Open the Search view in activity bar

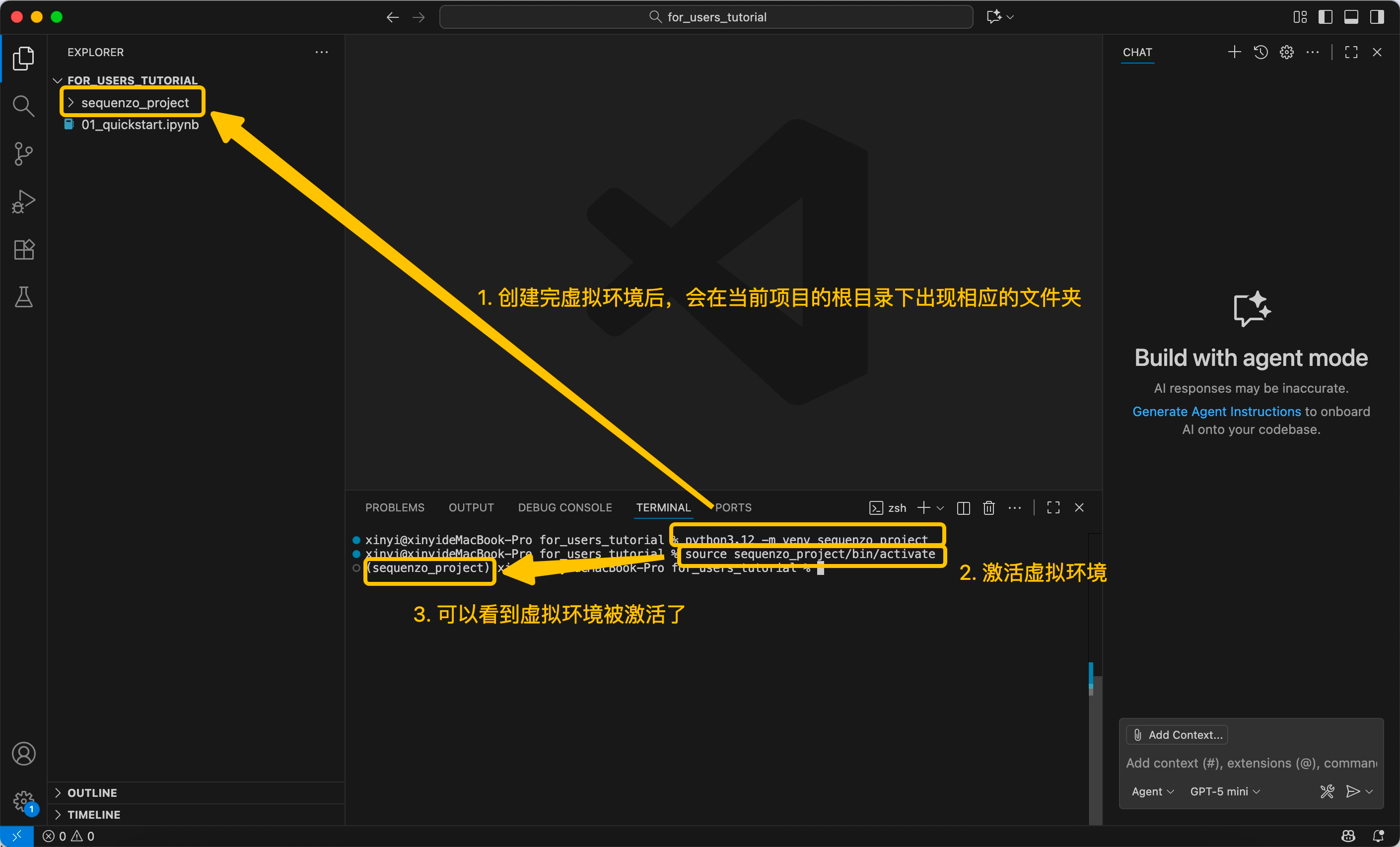(23, 106)
